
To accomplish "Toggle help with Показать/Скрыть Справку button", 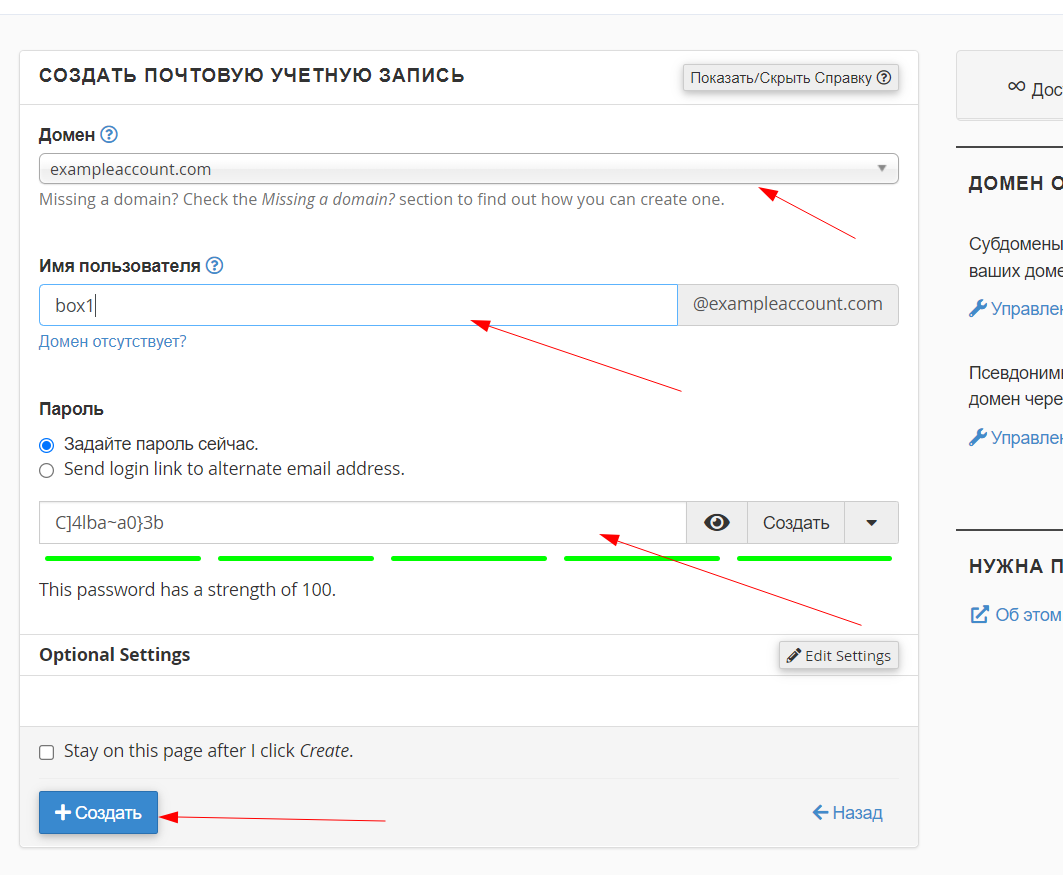I will 790,78.
